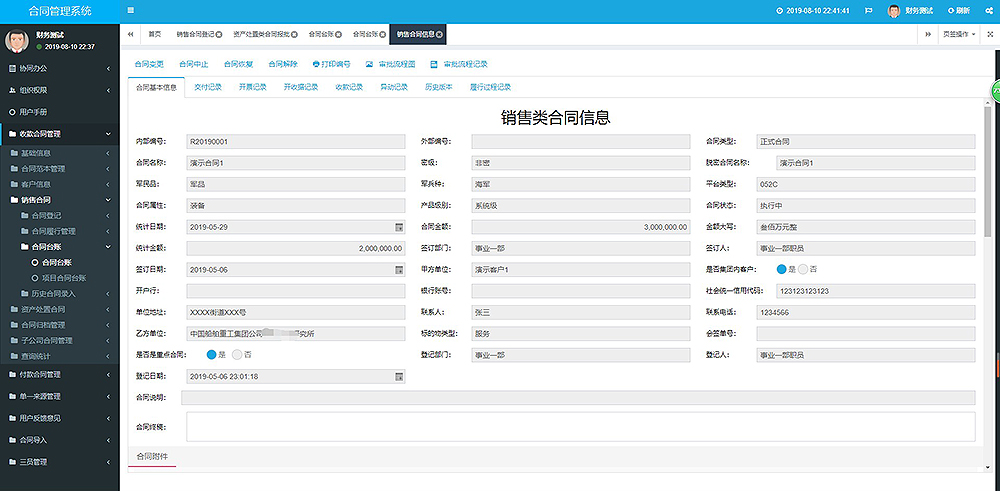This screenshot has height=491, width=1000.
Task: Select 否 for 是否集团内客户
Action: [803, 269]
